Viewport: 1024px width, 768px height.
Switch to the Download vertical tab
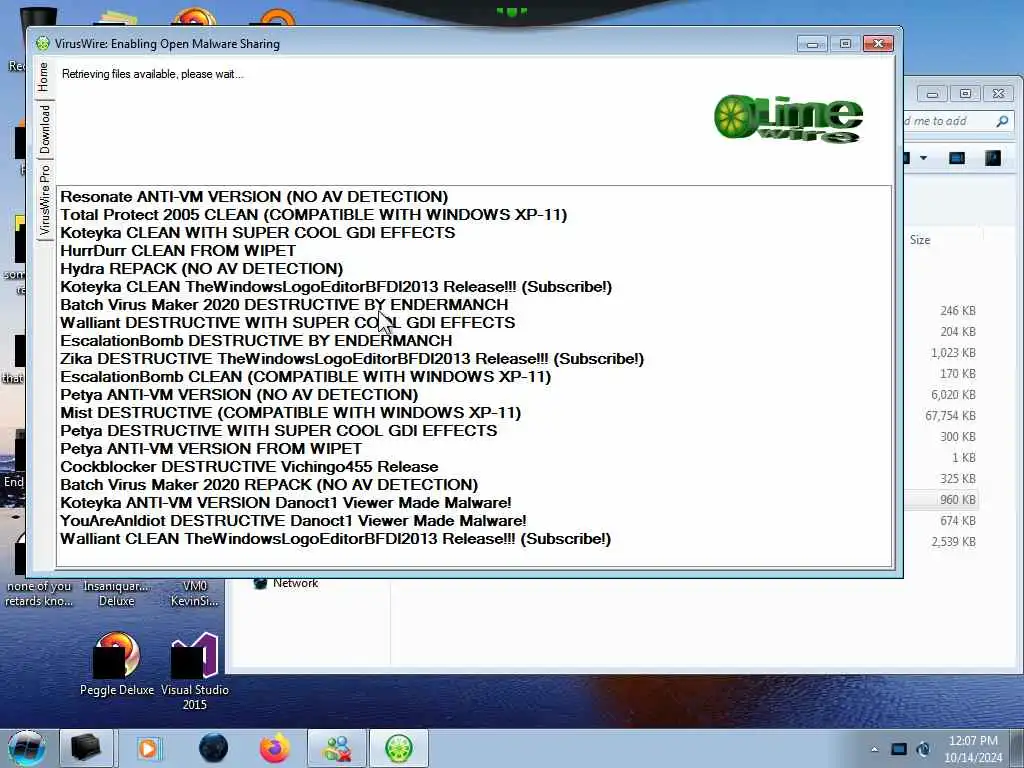click(x=44, y=129)
